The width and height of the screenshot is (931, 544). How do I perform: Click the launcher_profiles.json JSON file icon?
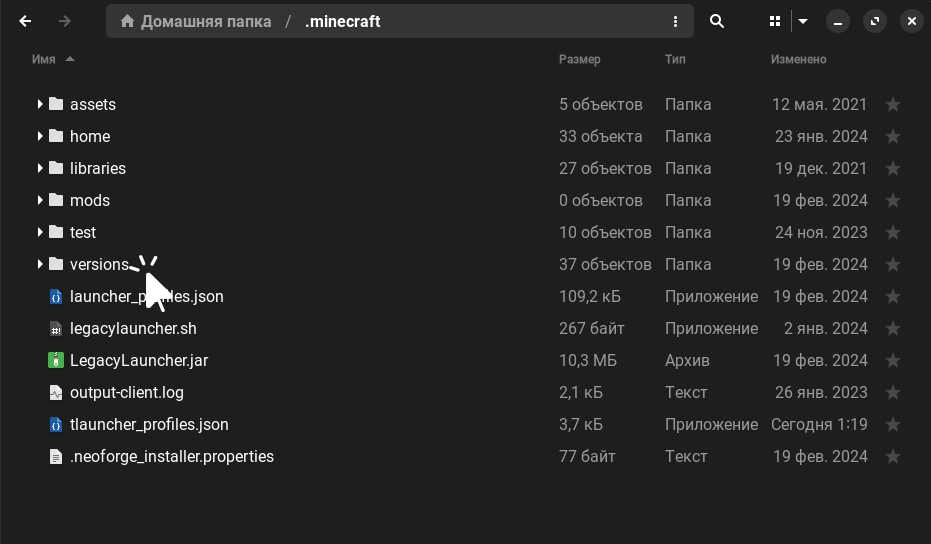[x=56, y=296]
